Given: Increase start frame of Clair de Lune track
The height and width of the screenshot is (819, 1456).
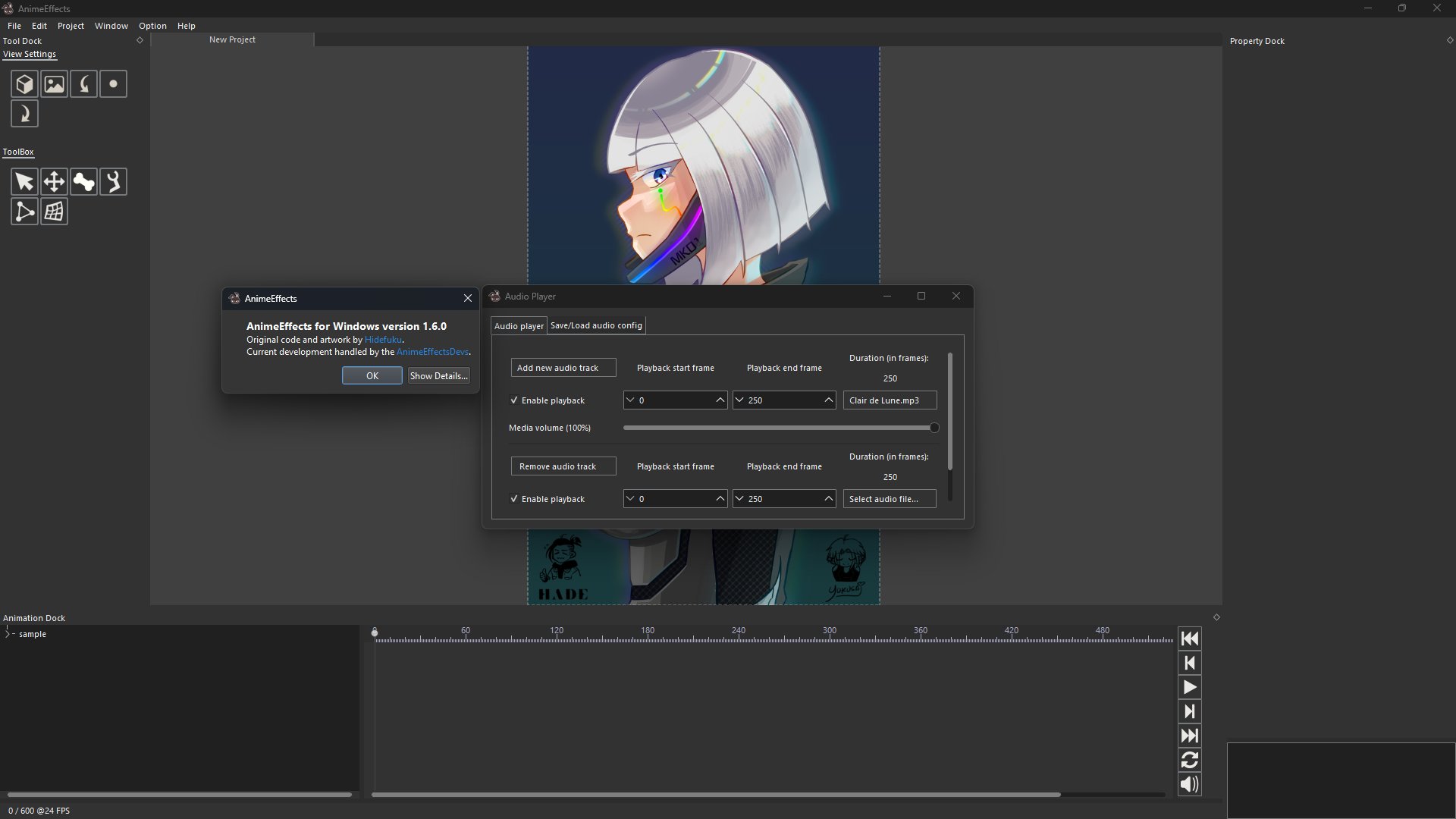Looking at the screenshot, I should [x=720, y=400].
